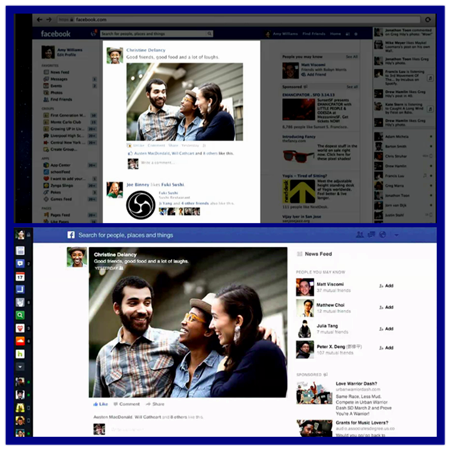This screenshot has height=450, width=450.
Task: Open Love Warrior Dash? sponsored ad
Action: click(x=356, y=384)
